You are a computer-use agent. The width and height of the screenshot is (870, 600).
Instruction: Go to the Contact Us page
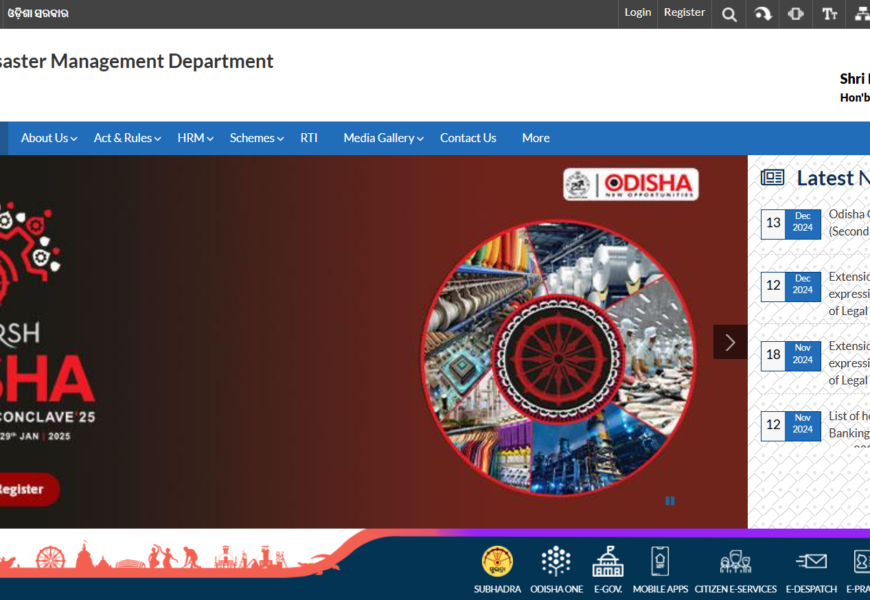pyautogui.click(x=468, y=138)
